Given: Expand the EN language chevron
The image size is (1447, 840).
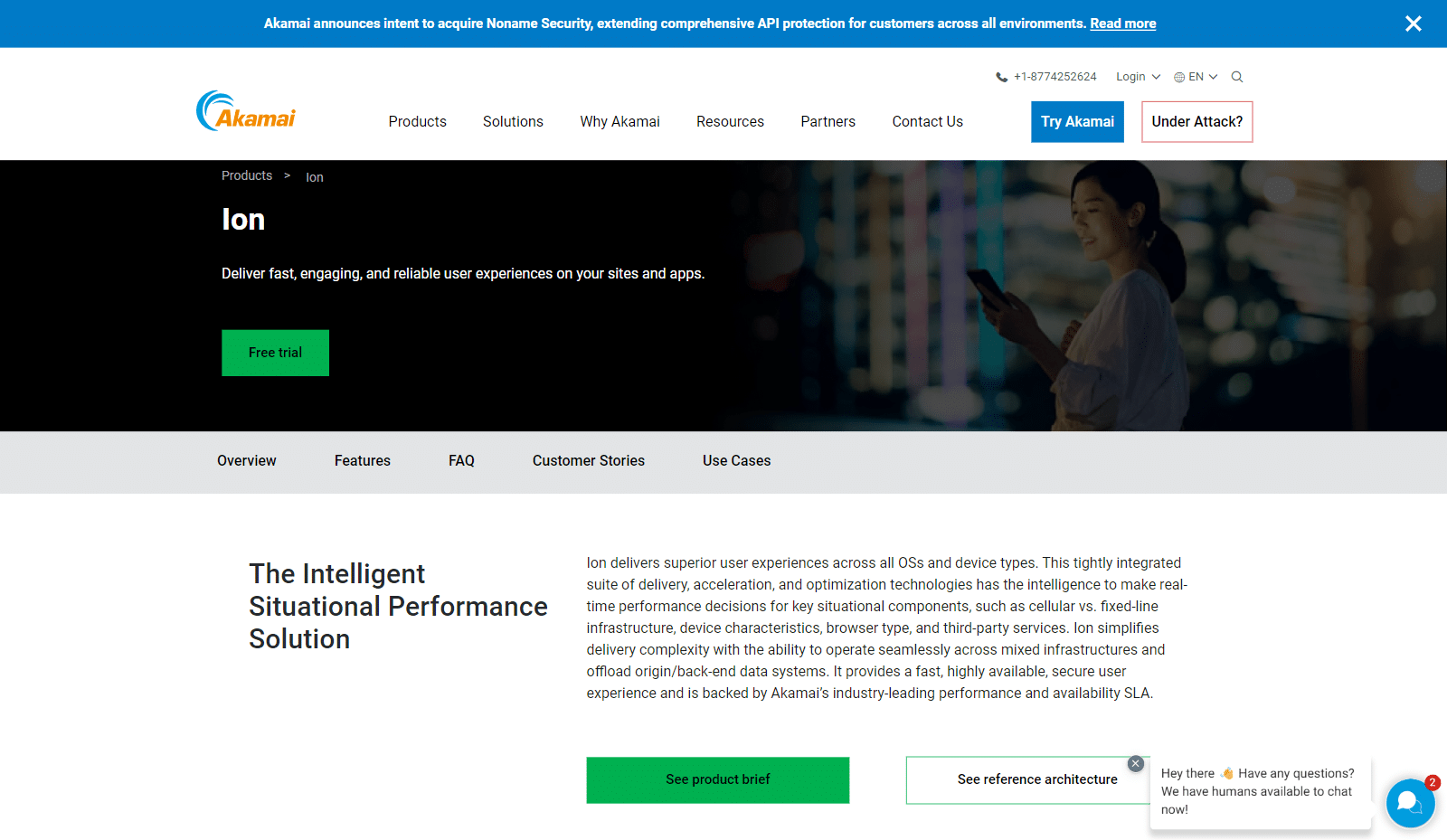Looking at the screenshot, I should tap(1213, 77).
